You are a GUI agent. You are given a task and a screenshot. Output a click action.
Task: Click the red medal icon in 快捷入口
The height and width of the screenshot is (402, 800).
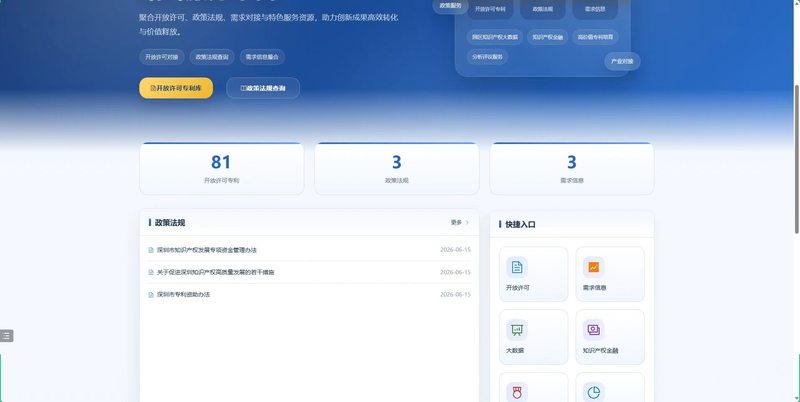tap(517, 392)
